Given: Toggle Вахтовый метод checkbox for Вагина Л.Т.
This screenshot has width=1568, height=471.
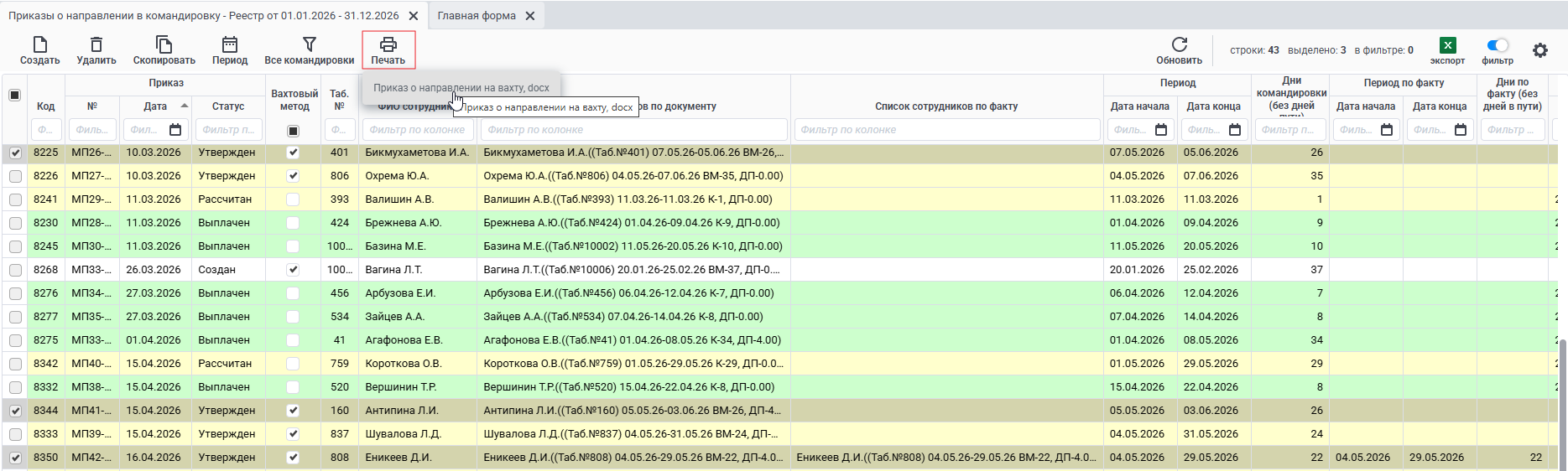Looking at the screenshot, I should coord(293,270).
